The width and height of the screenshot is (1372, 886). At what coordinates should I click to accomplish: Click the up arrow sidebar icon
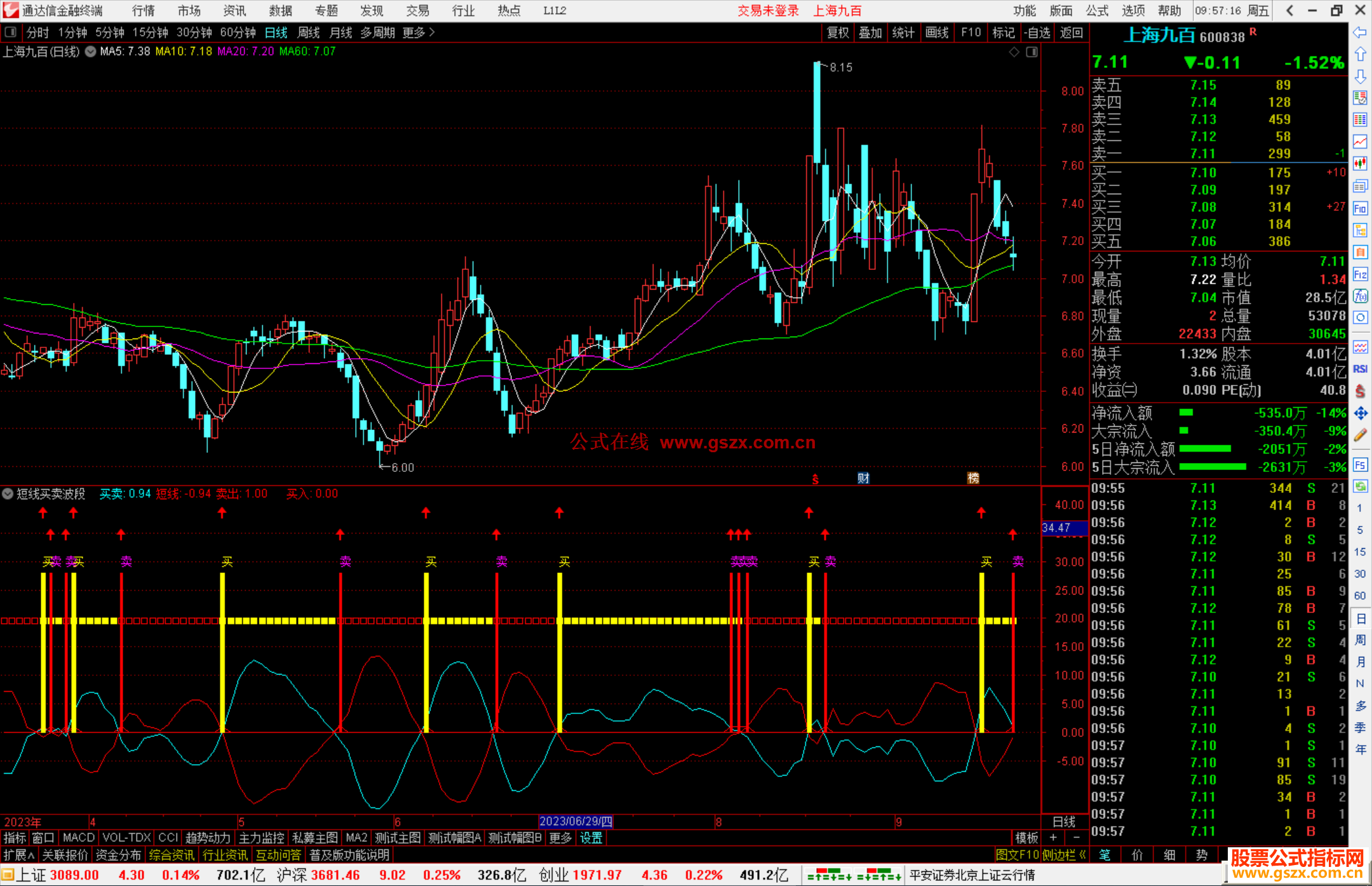[1360, 55]
